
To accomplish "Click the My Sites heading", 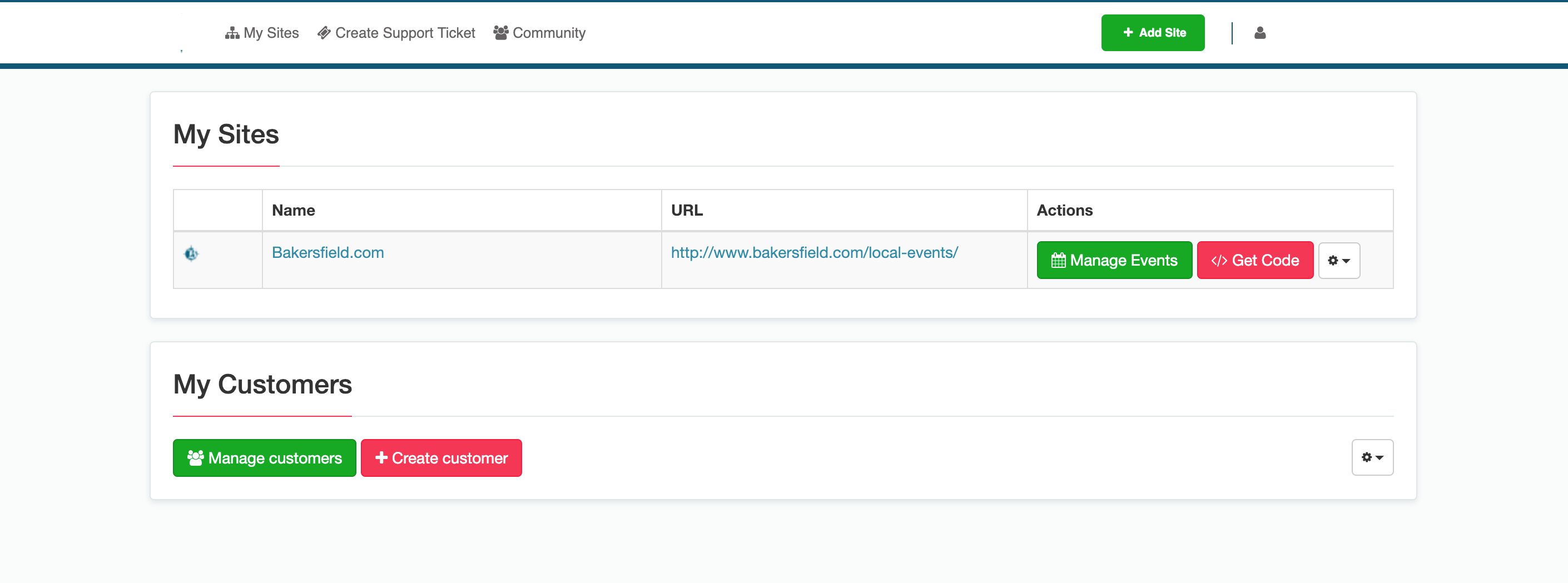I will click(x=226, y=134).
